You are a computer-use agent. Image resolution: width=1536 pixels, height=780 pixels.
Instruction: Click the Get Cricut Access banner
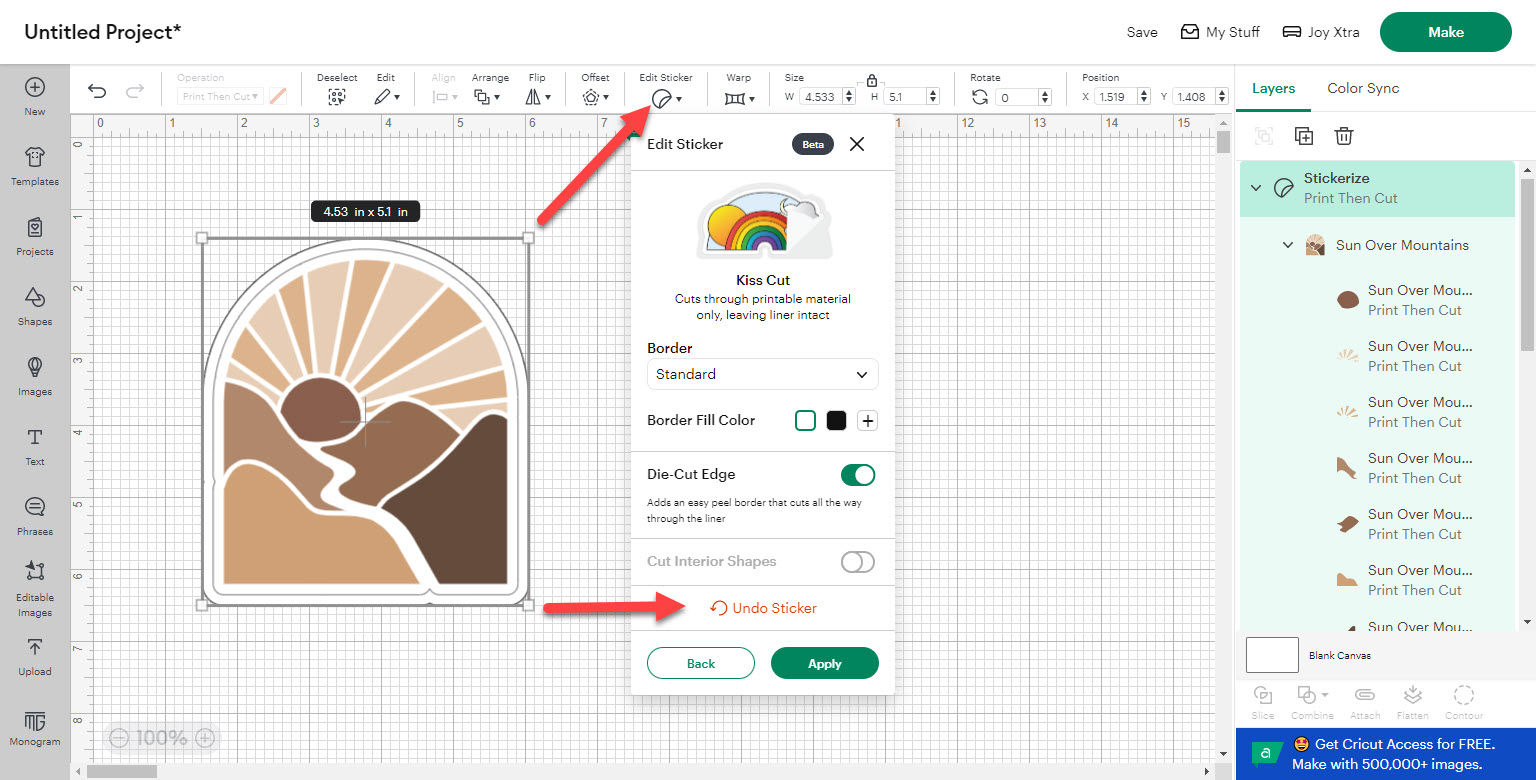(x=1386, y=754)
